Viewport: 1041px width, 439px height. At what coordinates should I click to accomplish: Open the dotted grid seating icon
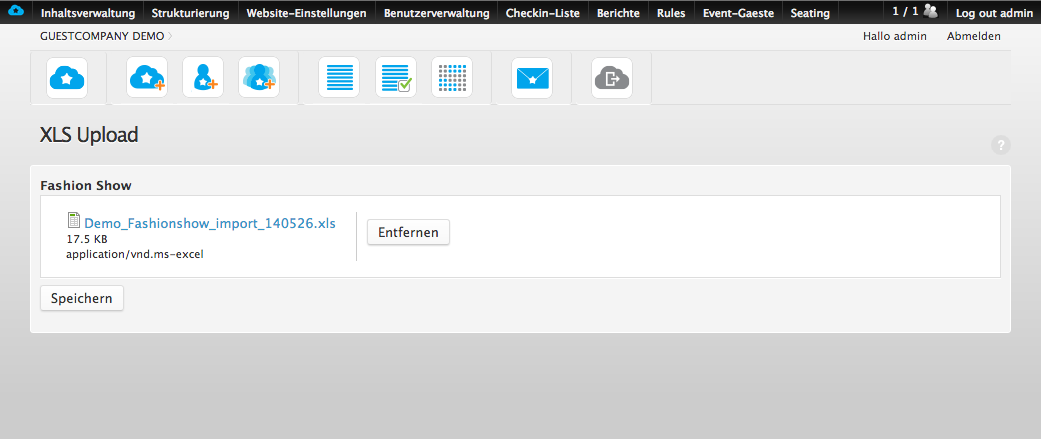click(452, 78)
